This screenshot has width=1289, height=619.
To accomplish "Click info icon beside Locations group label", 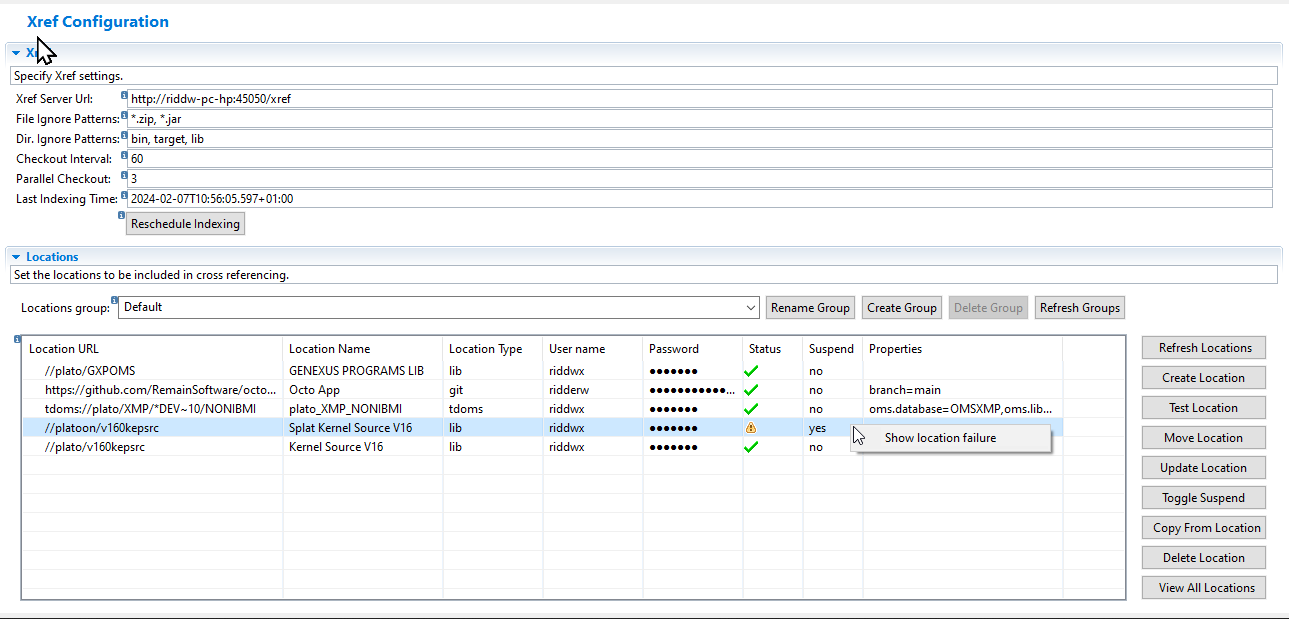I will (x=114, y=300).
